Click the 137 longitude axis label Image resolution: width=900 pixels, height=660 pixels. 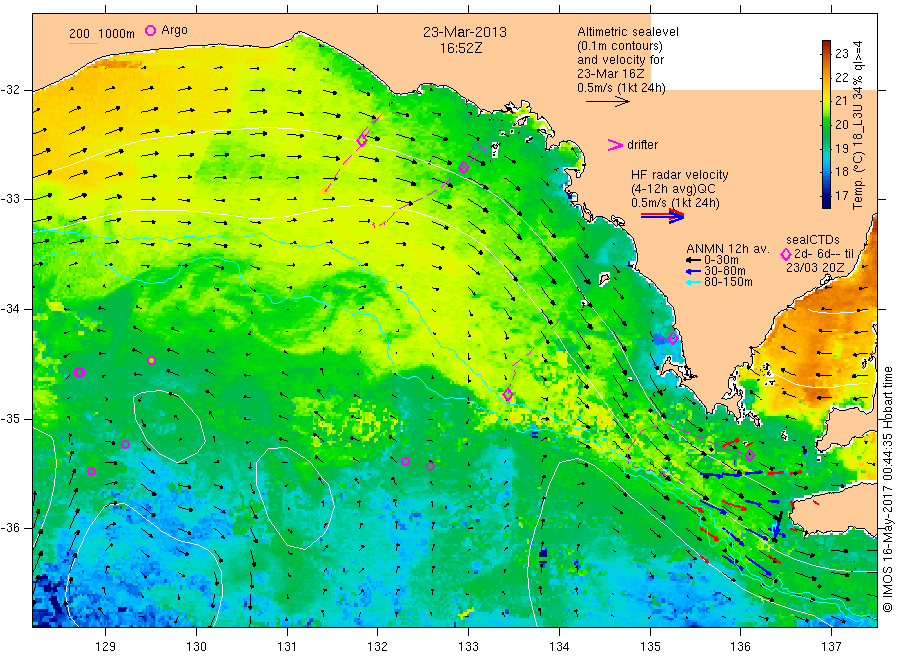coord(831,647)
